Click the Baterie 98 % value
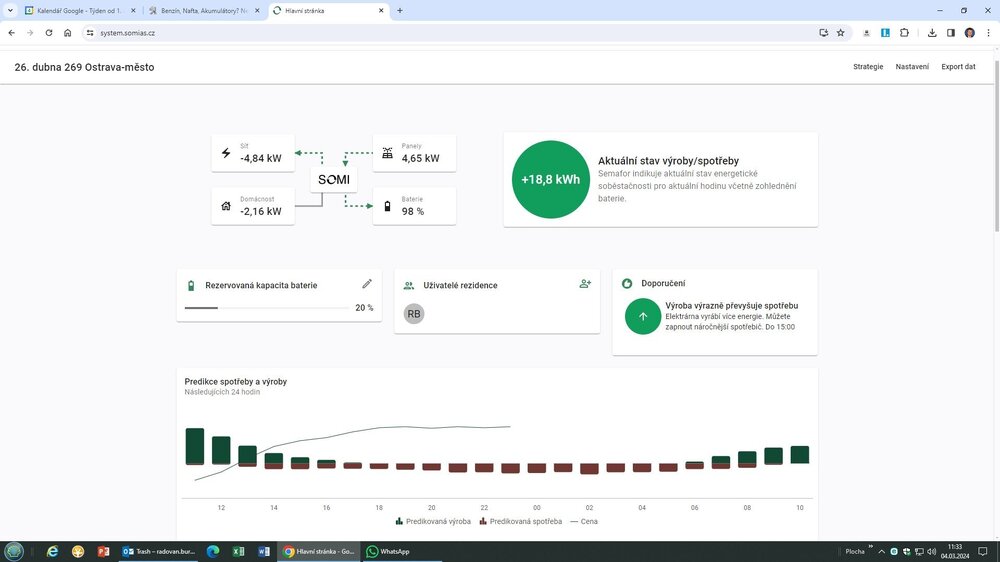 coord(413,211)
